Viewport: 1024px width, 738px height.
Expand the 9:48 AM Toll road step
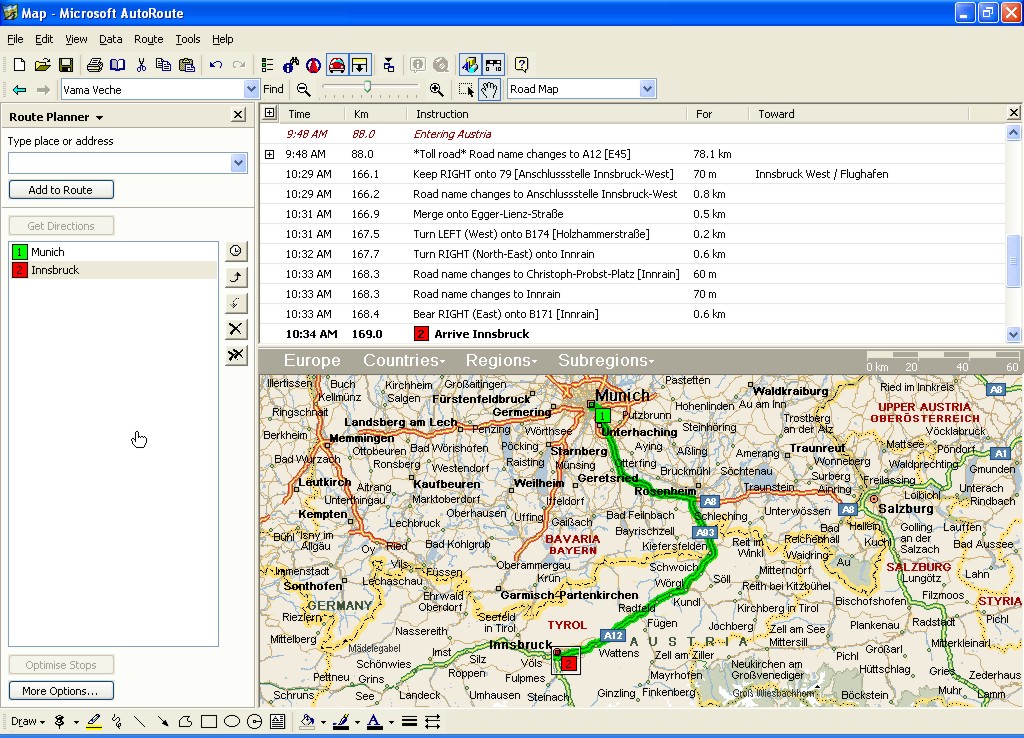pos(269,154)
